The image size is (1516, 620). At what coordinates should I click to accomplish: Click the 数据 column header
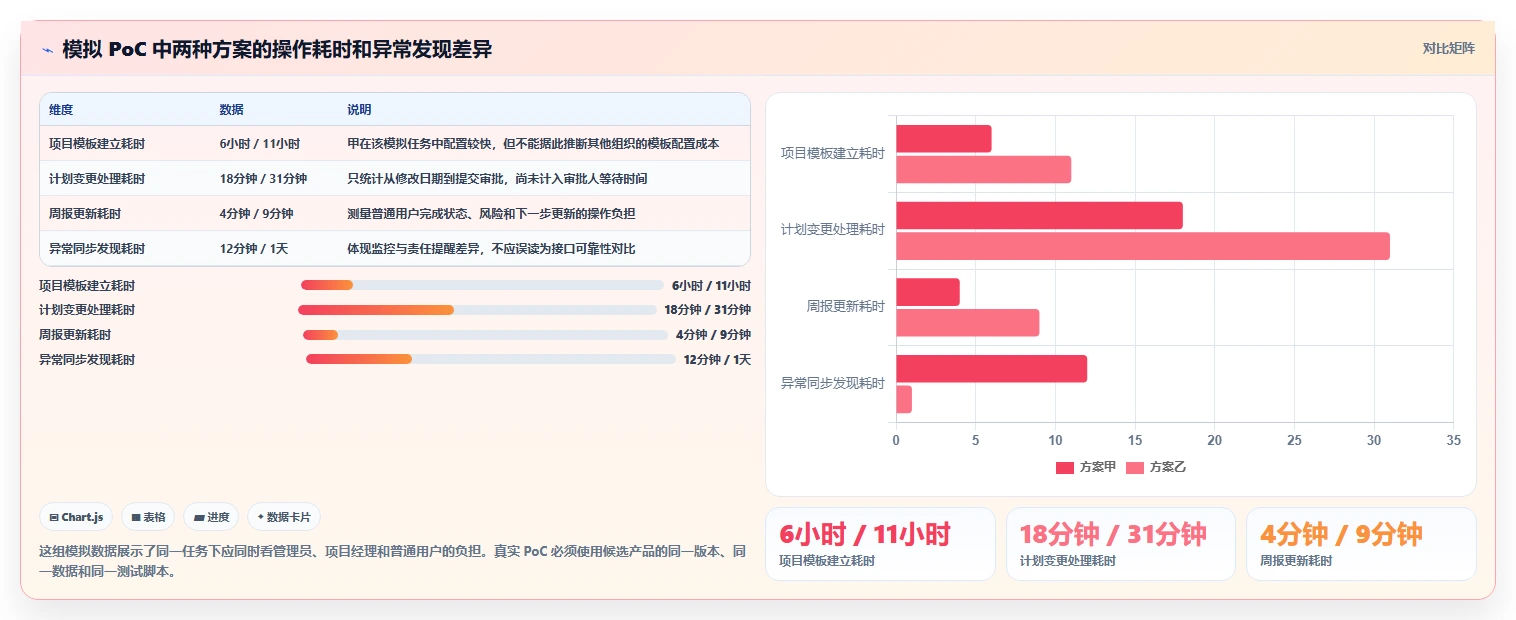click(x=232, y=110)
